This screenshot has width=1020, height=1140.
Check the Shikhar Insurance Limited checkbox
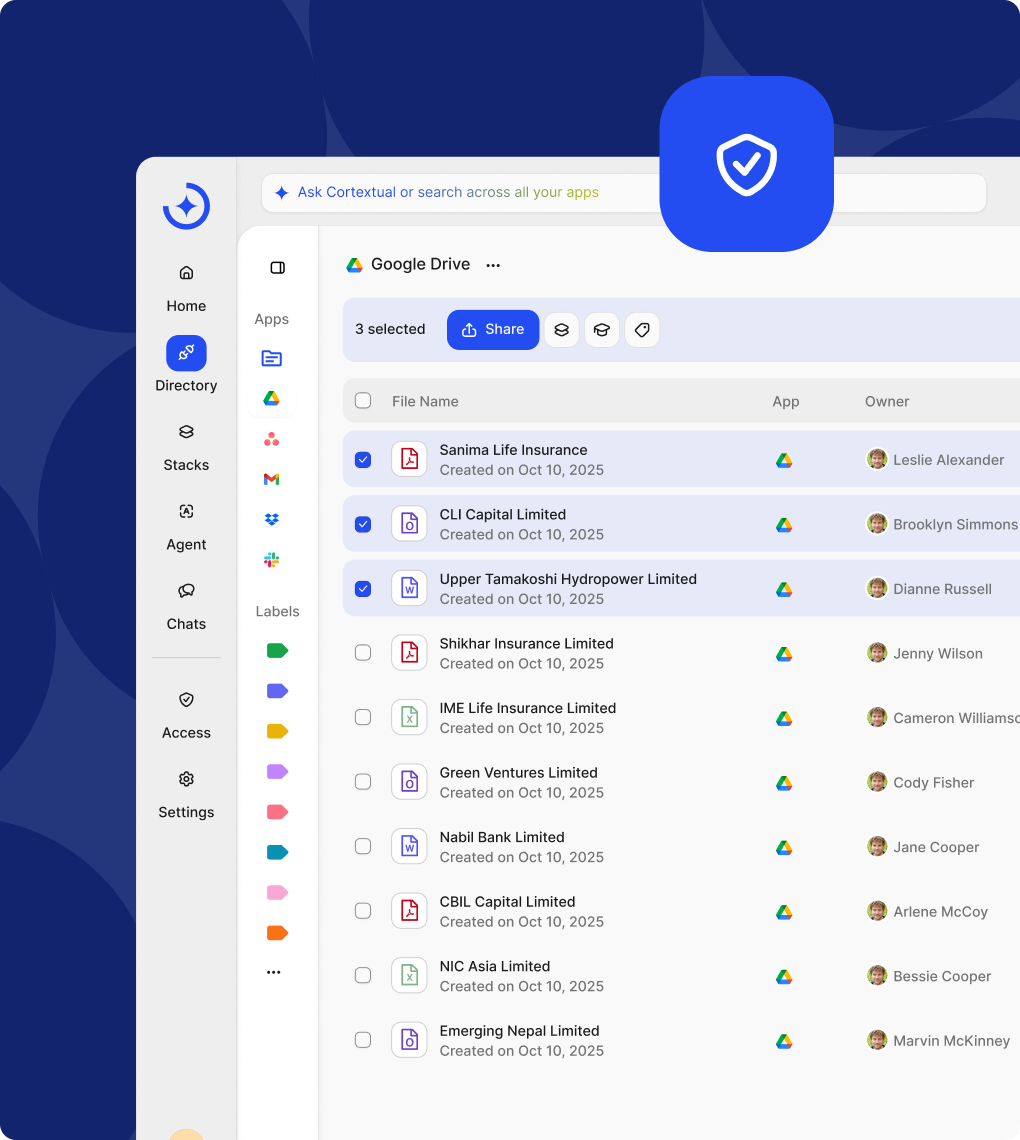click(x=363, y=653)
